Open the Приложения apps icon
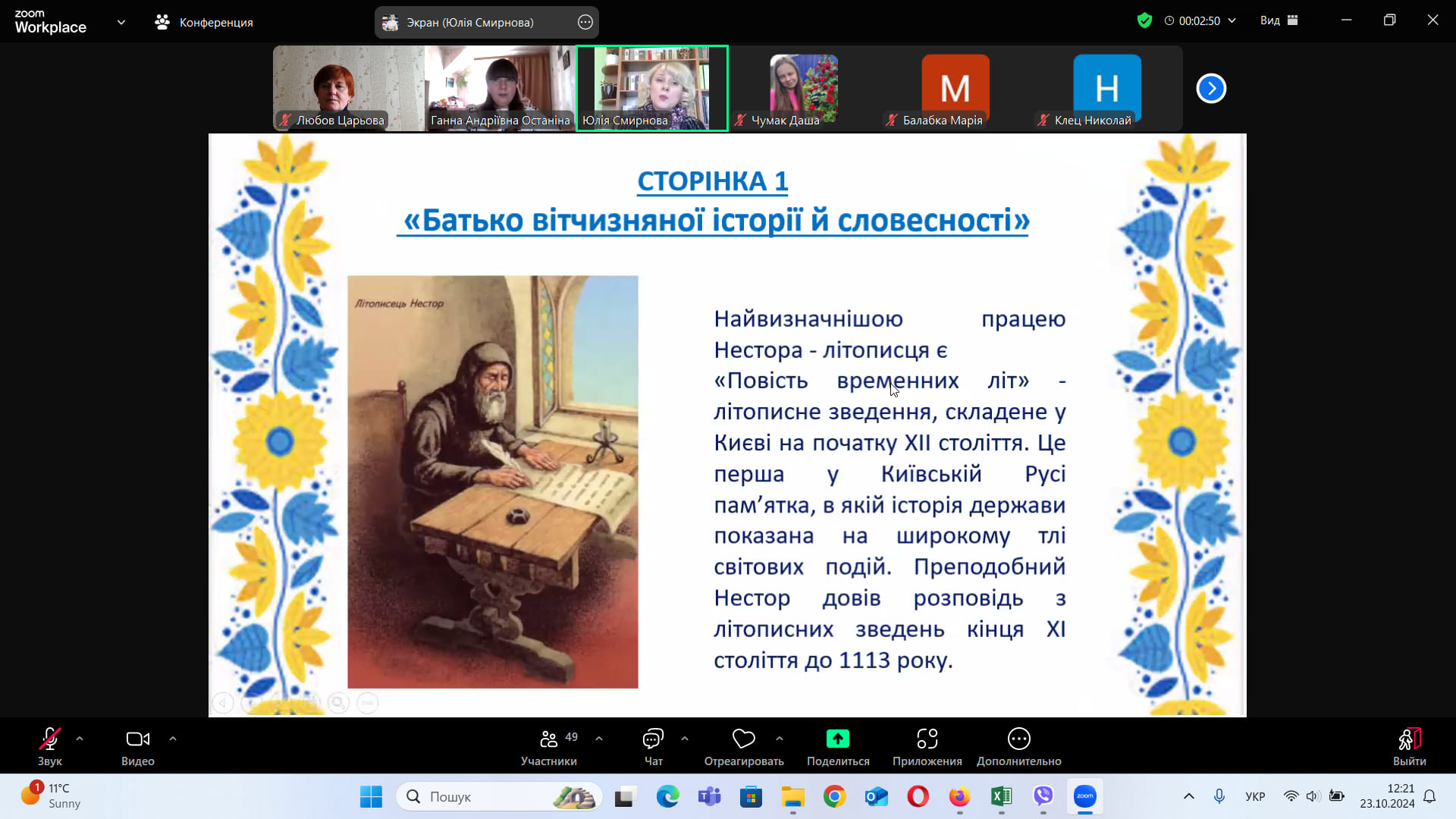 [927, 739]
